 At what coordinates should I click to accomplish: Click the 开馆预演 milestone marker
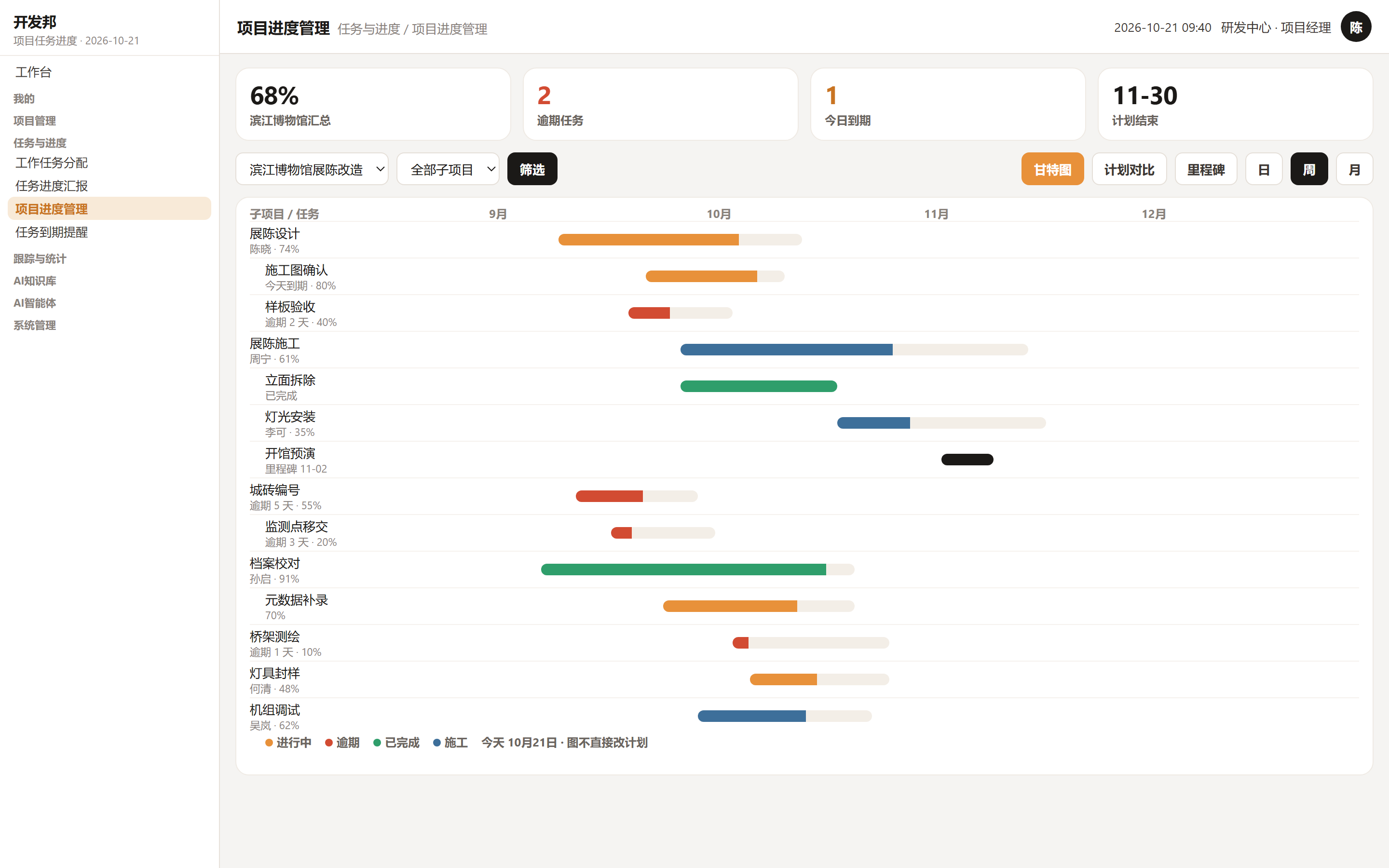coord(967,460)
